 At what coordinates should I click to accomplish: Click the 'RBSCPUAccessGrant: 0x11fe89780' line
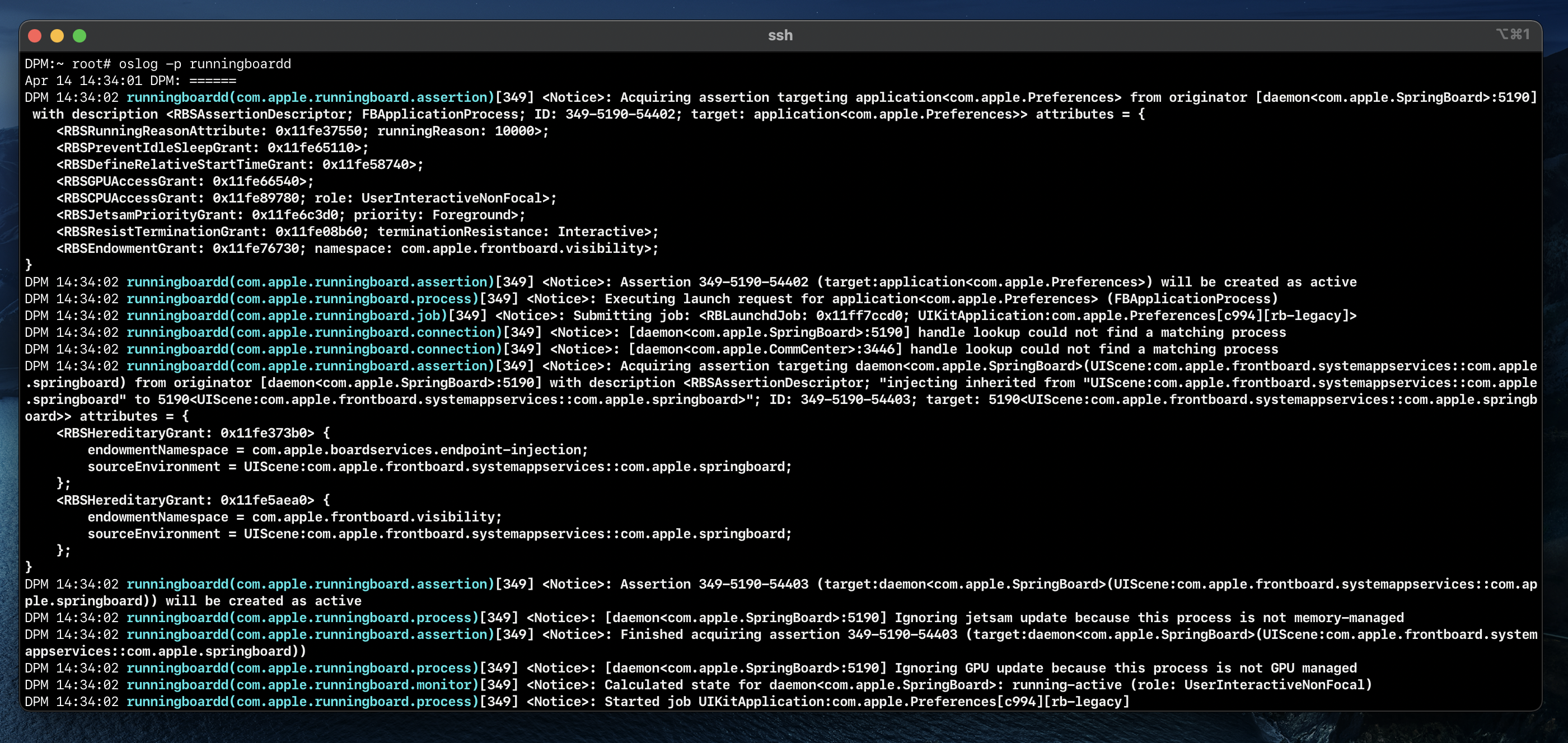tap(306, 199)
